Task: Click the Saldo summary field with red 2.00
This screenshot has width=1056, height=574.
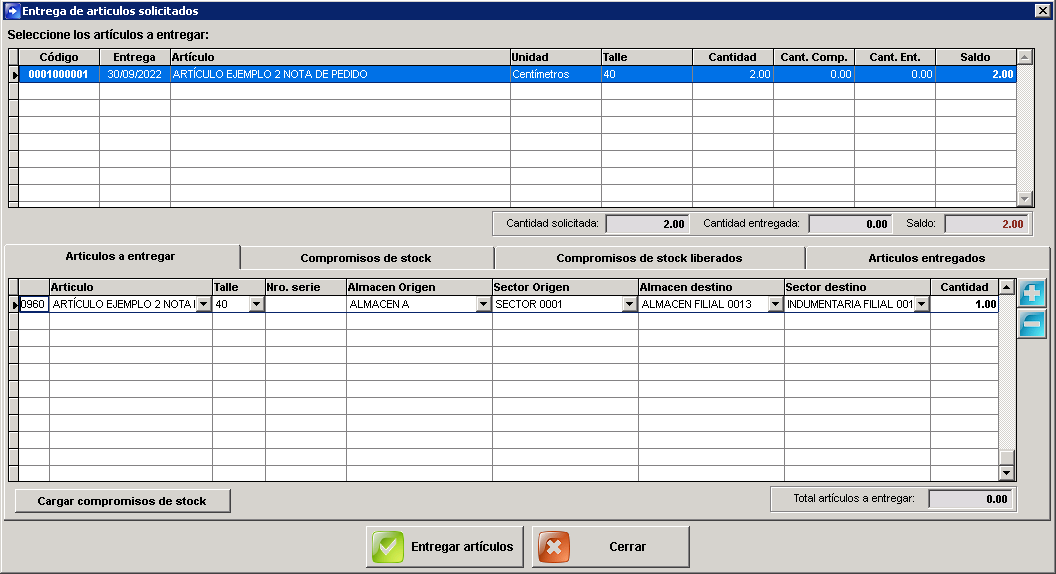Action: pyautogui.click(x=987, y=224)
